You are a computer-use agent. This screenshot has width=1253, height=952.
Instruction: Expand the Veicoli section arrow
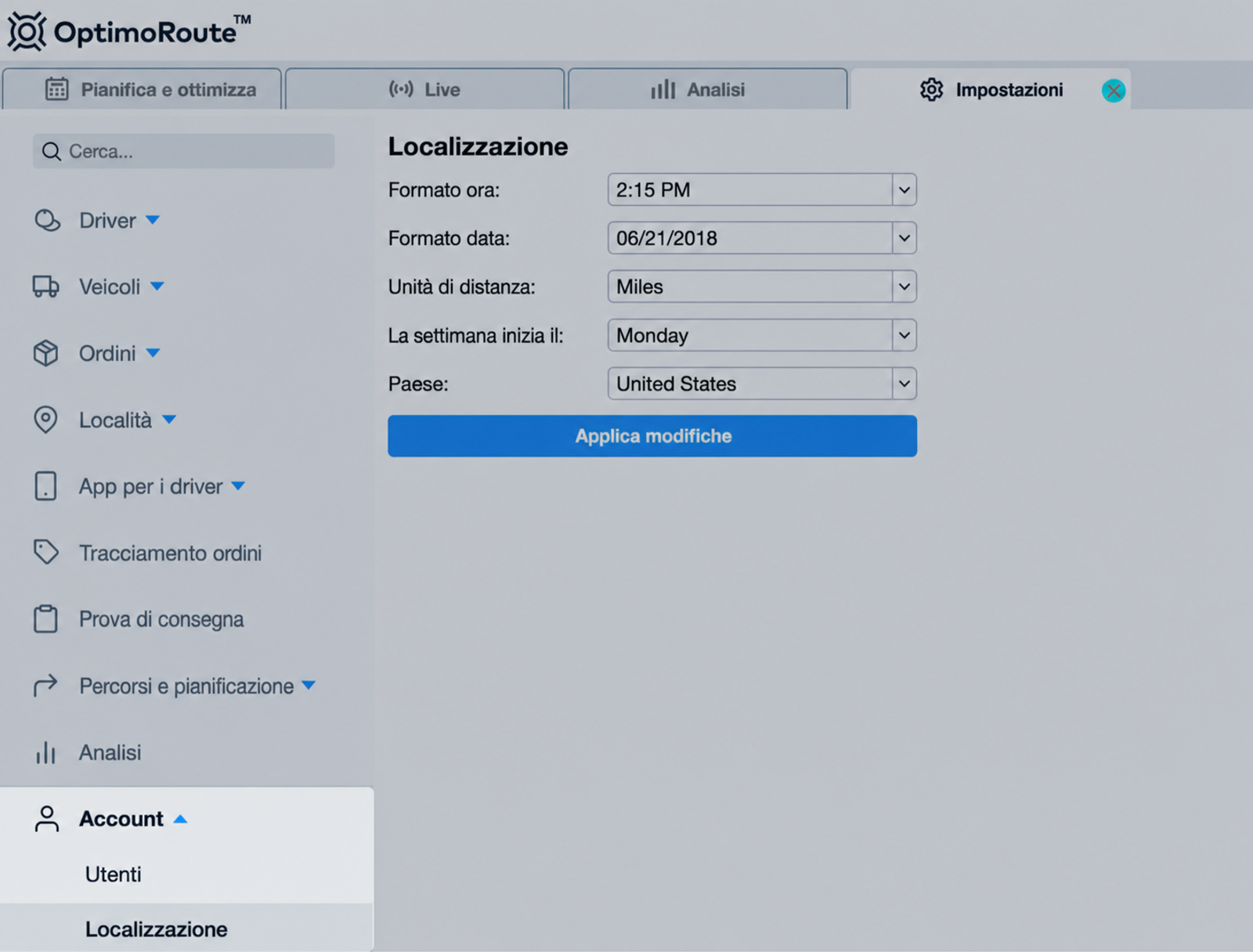point(157,287)
